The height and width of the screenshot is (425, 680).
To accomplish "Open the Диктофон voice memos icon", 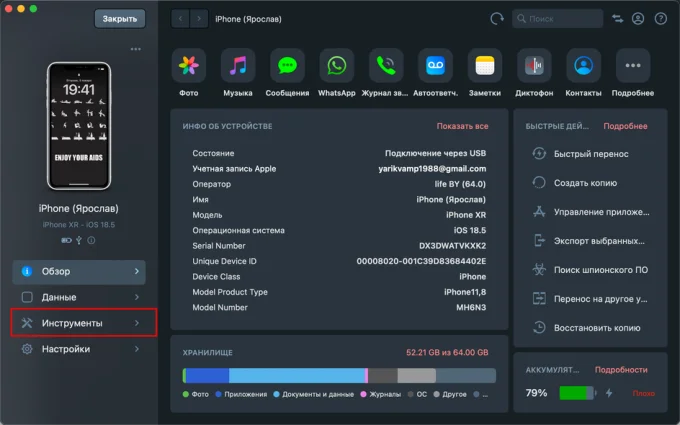I will coord(534,66).
